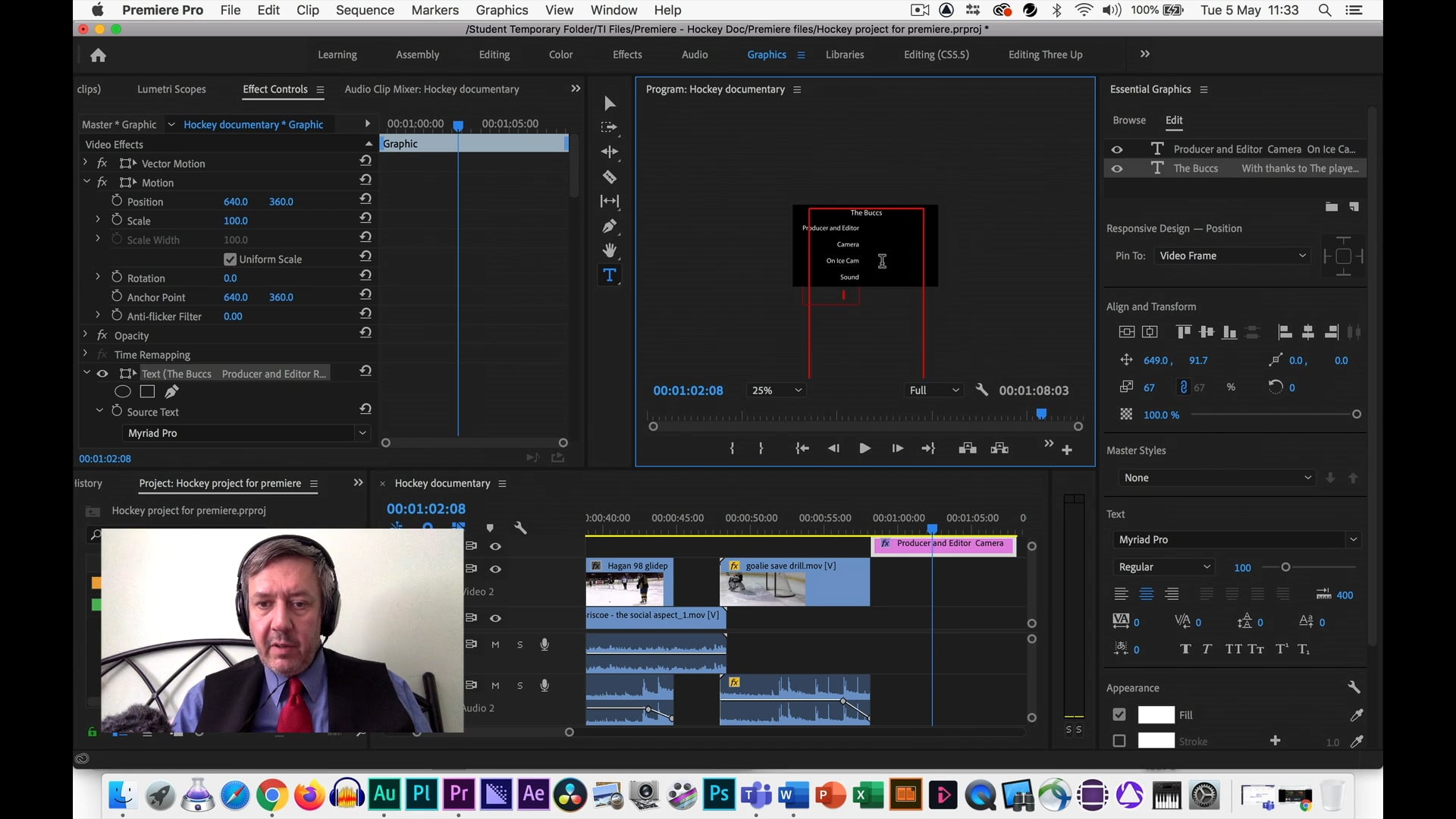This screenshot has height=819, width=1456.
Task: Pick fill color with eyedropper
Action: 1357,714
